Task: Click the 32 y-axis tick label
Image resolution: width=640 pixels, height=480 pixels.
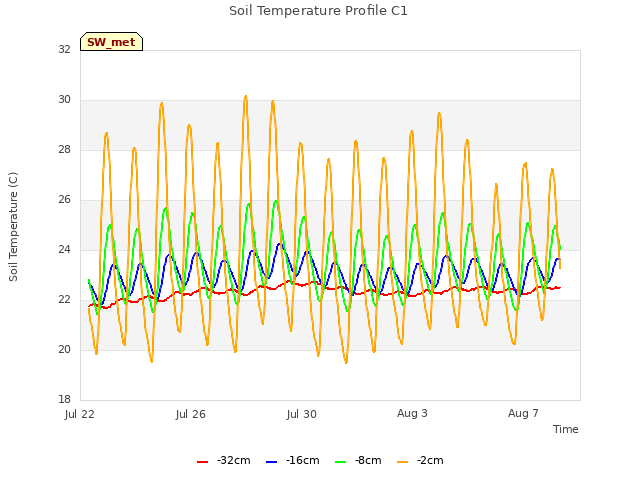Action: tap(64, 49)
